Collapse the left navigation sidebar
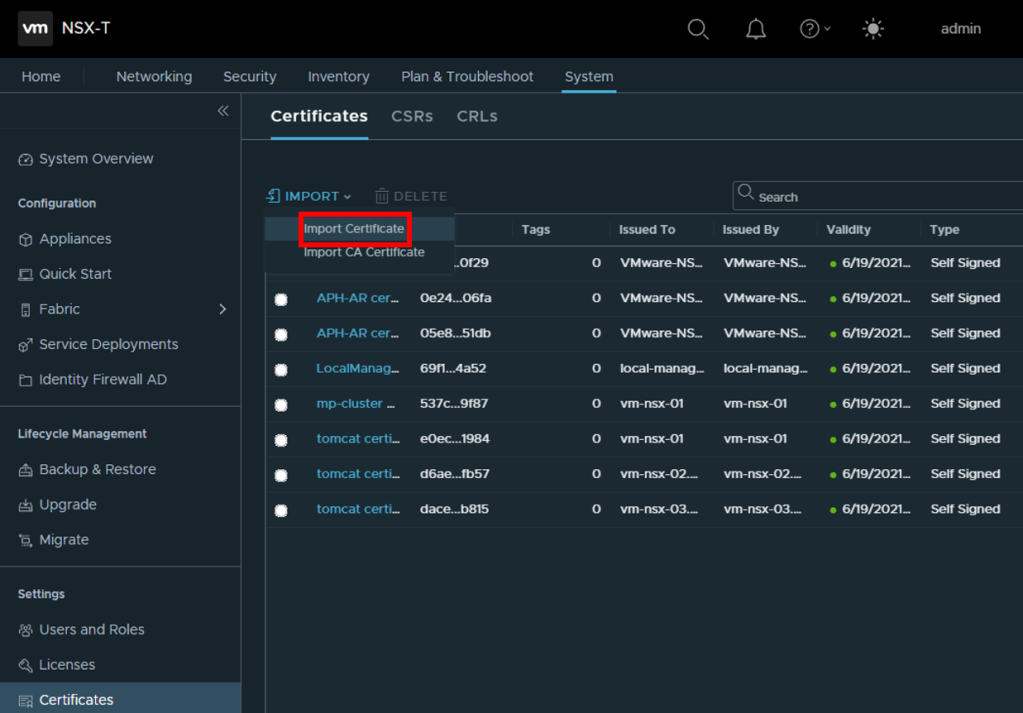 point(223,111)
